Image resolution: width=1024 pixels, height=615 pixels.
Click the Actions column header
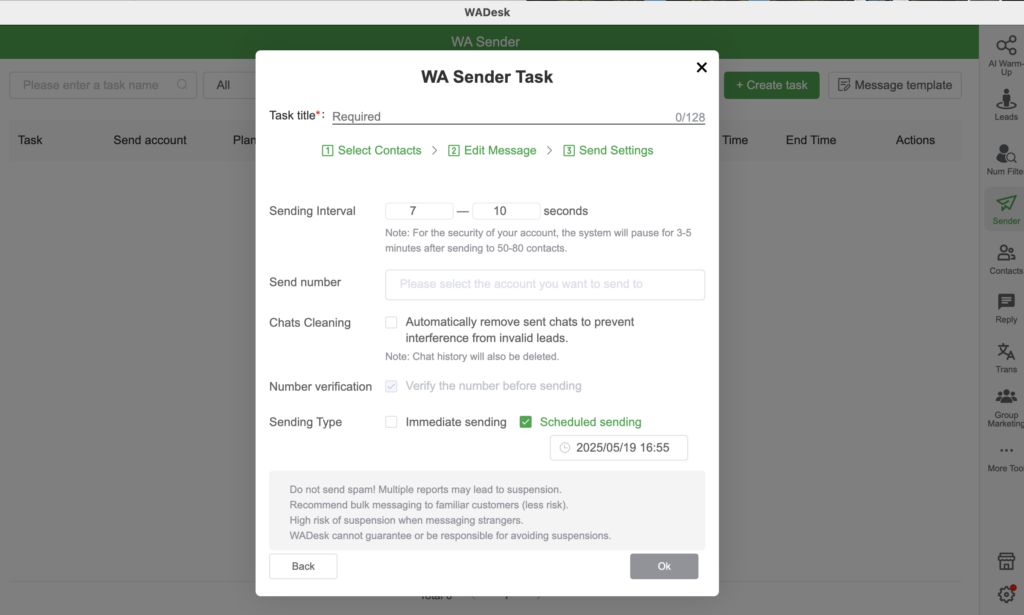point(915,140)
